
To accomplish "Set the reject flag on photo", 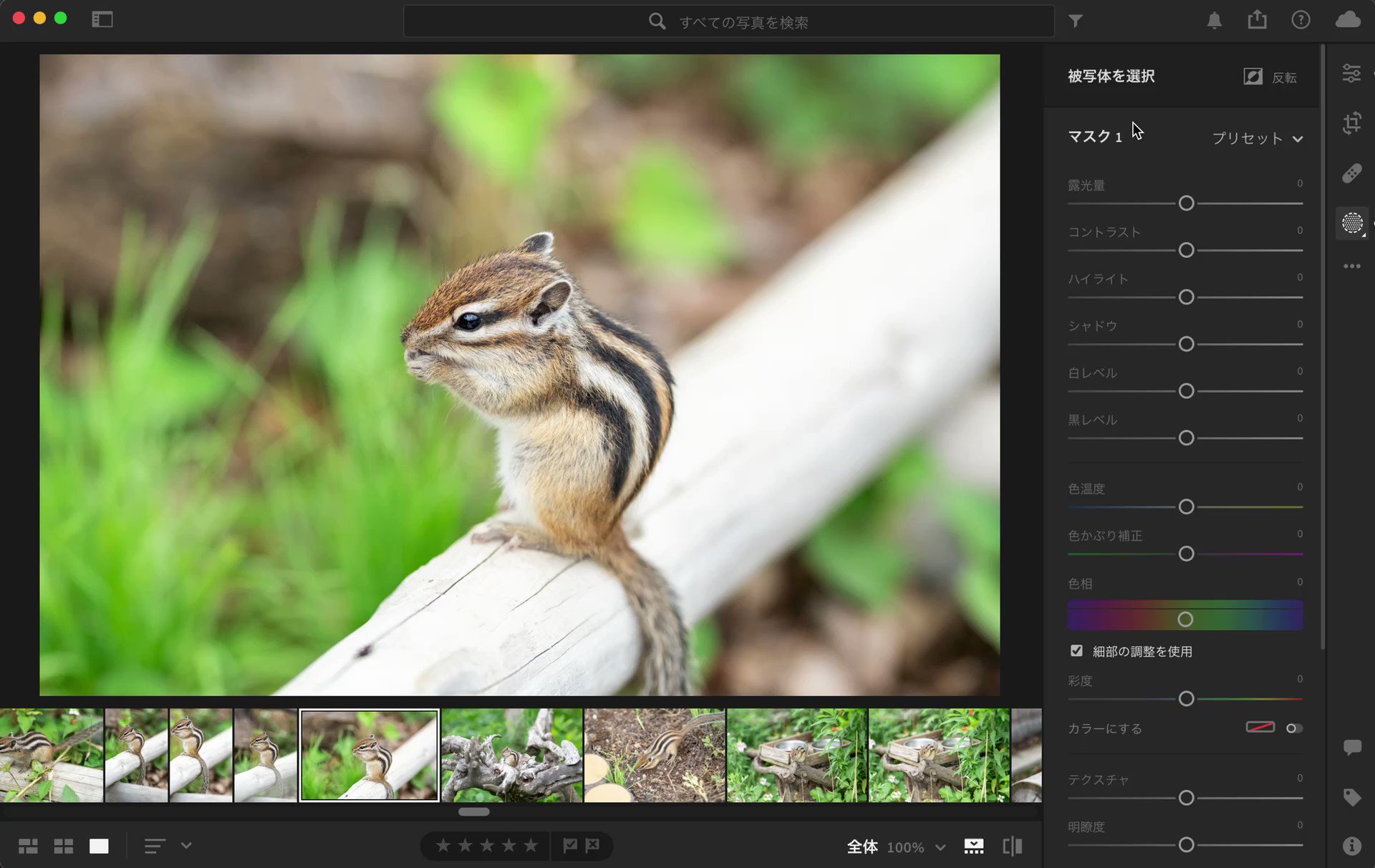I will point(592,846).
